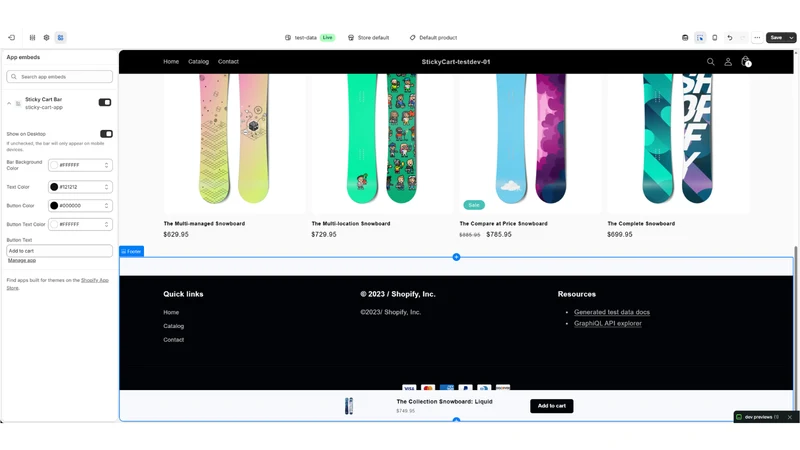Viewport: 800px width, 450px height.
Task: Open theme settings gear icon
Action: 46,38
